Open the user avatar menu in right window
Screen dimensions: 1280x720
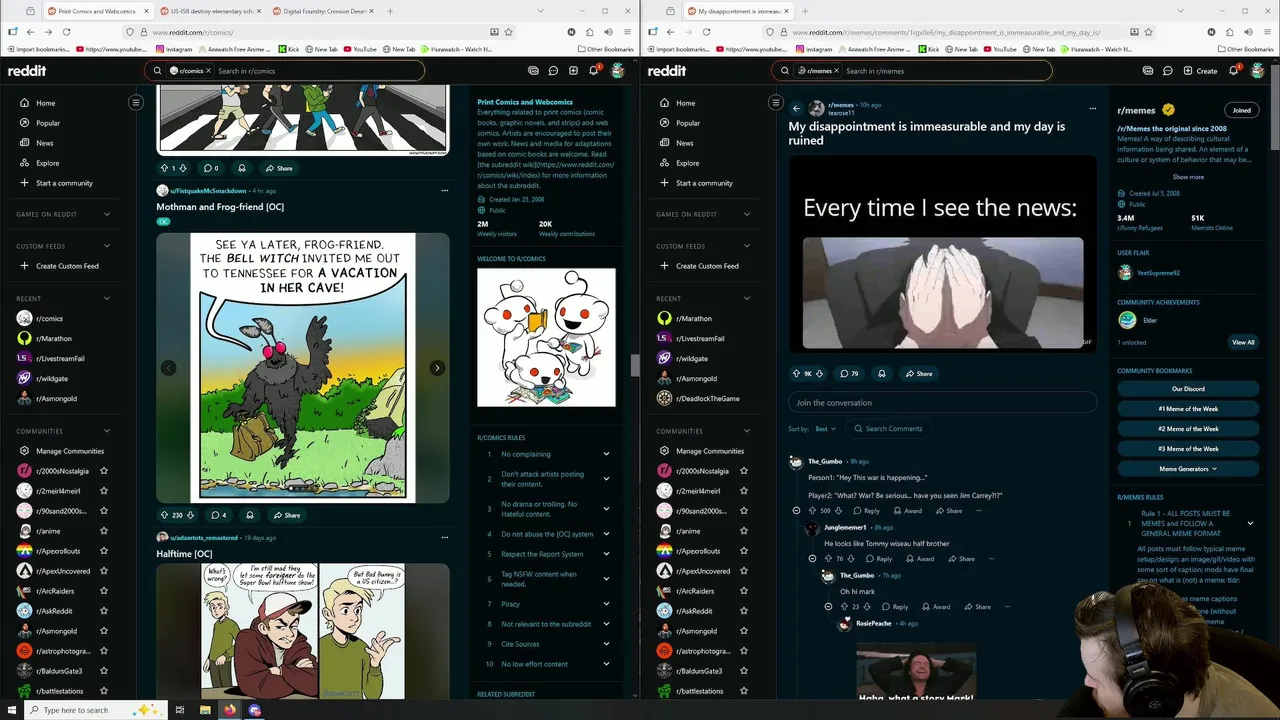coord(1257,71)
